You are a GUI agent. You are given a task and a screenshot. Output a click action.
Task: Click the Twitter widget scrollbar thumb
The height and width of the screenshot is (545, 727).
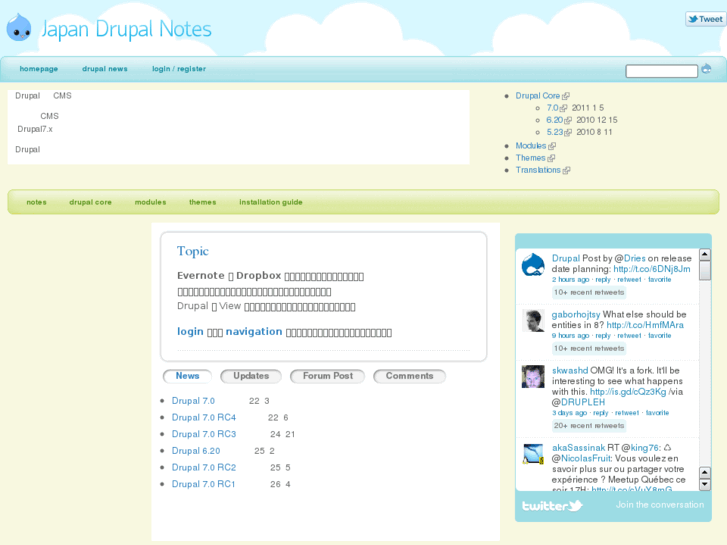click(x=705, y=270)
